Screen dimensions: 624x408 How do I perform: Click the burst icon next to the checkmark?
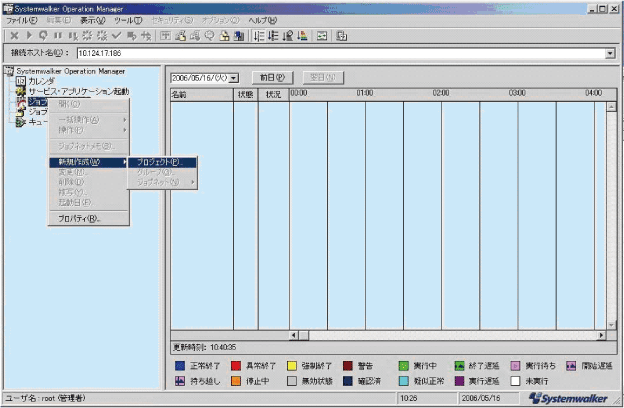pos(102,36)
